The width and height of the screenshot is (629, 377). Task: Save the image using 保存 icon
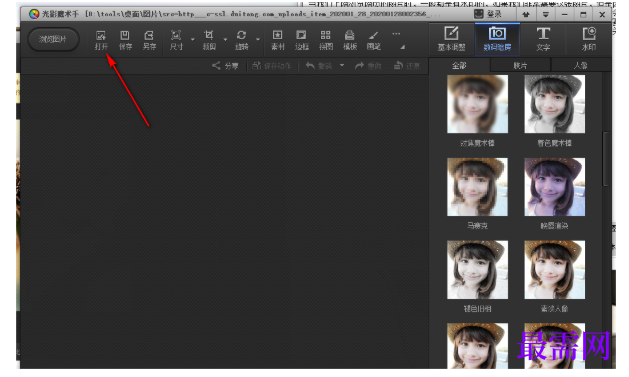point(125,40)
